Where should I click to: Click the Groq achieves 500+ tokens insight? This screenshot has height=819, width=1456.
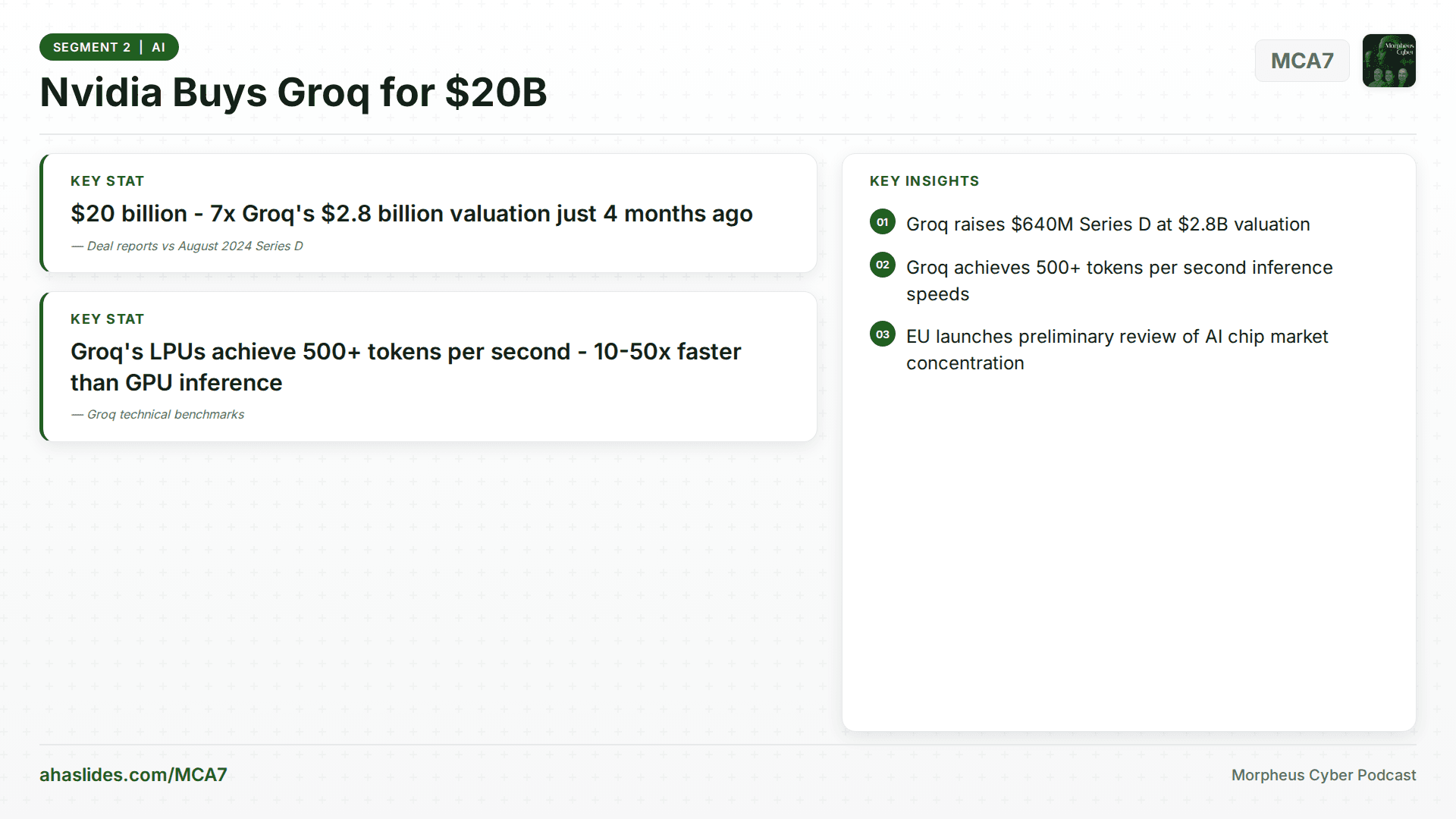pos(1119,281)
